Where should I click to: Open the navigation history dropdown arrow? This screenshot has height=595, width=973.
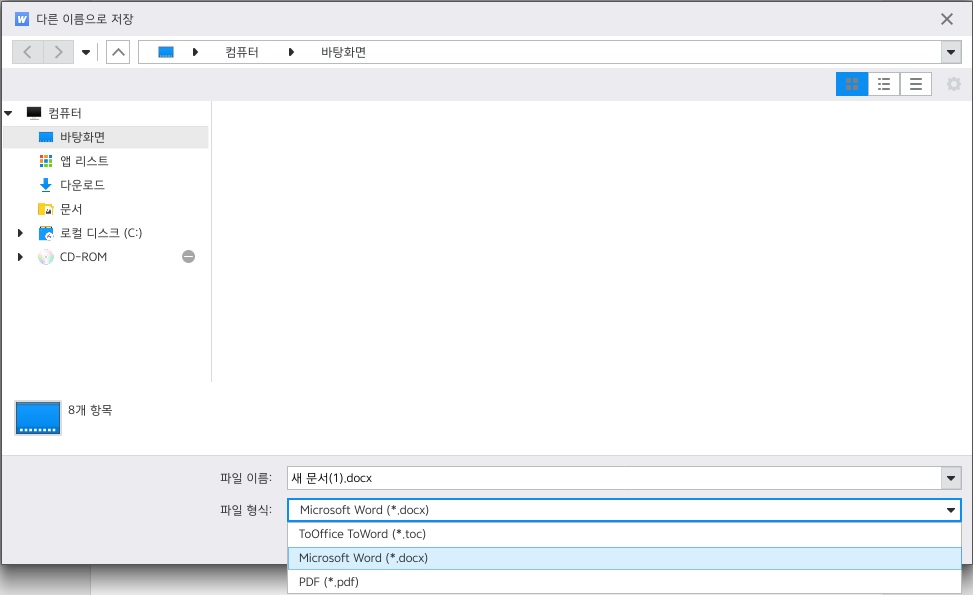(x=86, y=52)
